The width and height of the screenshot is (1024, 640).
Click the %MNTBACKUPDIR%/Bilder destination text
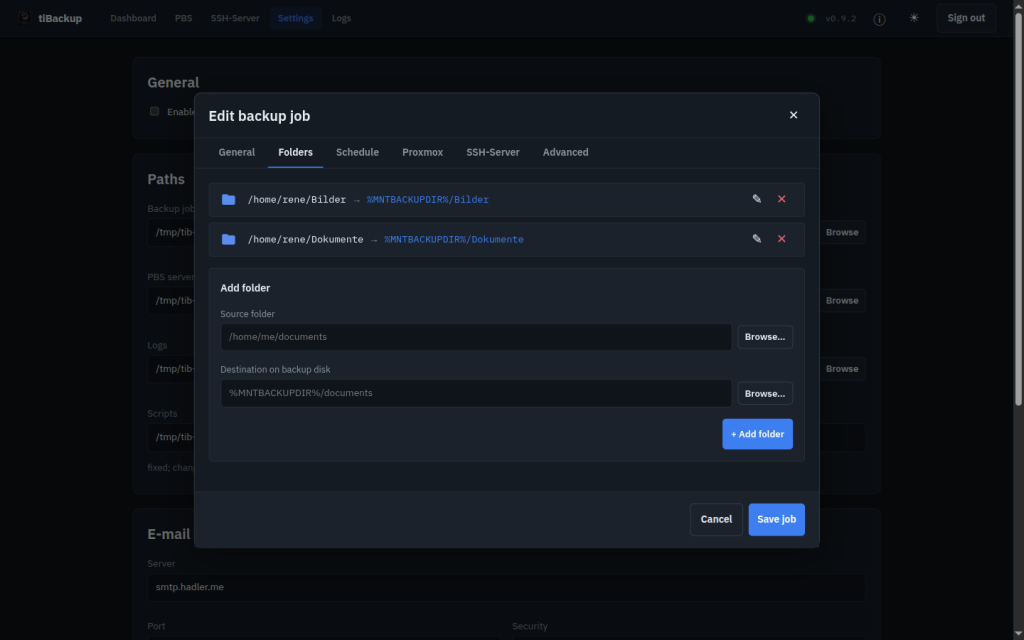point(428,200)
